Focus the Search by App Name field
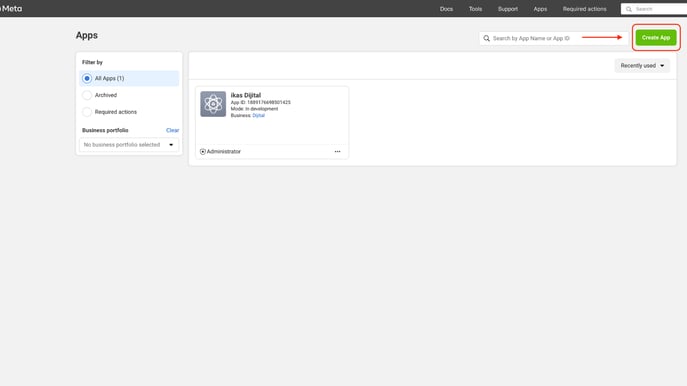The image size is (687, 386). click(553, 38)
